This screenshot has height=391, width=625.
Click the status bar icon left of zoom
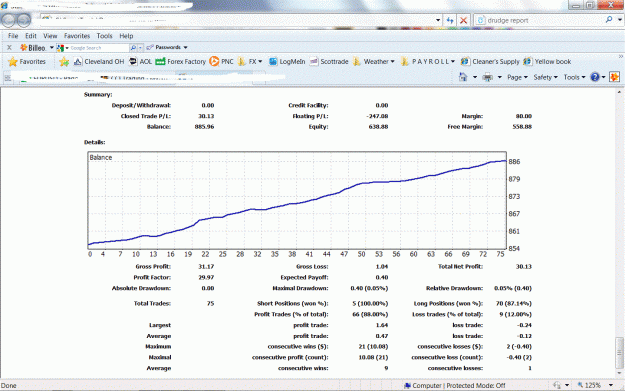(557, 385)
